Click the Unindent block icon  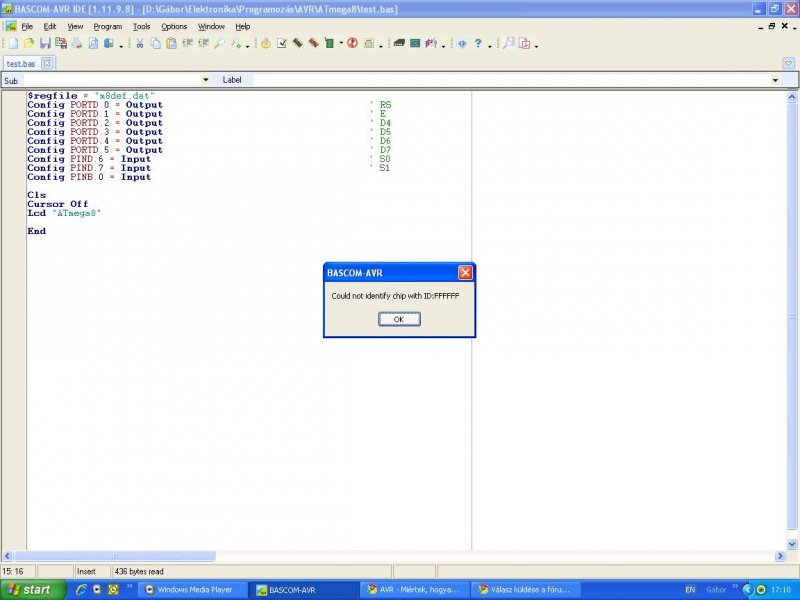point(204,43)
